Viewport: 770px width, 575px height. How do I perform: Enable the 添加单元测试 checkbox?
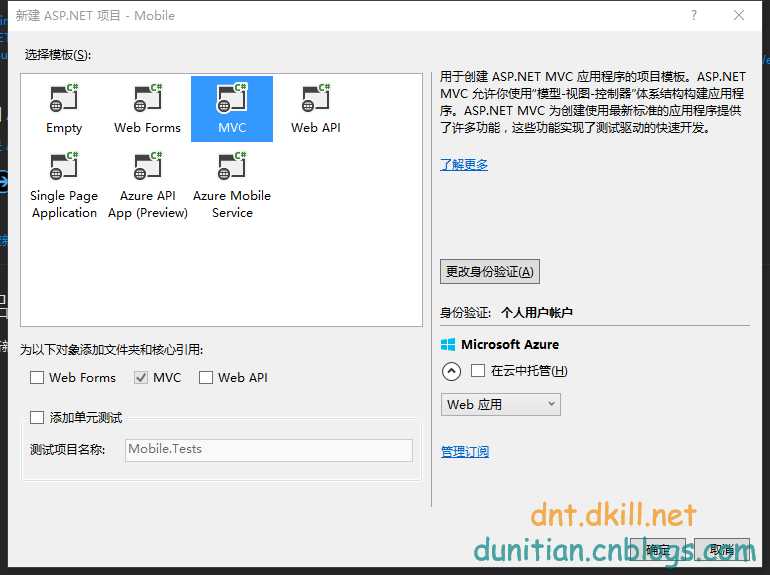(x=37, y=417)
